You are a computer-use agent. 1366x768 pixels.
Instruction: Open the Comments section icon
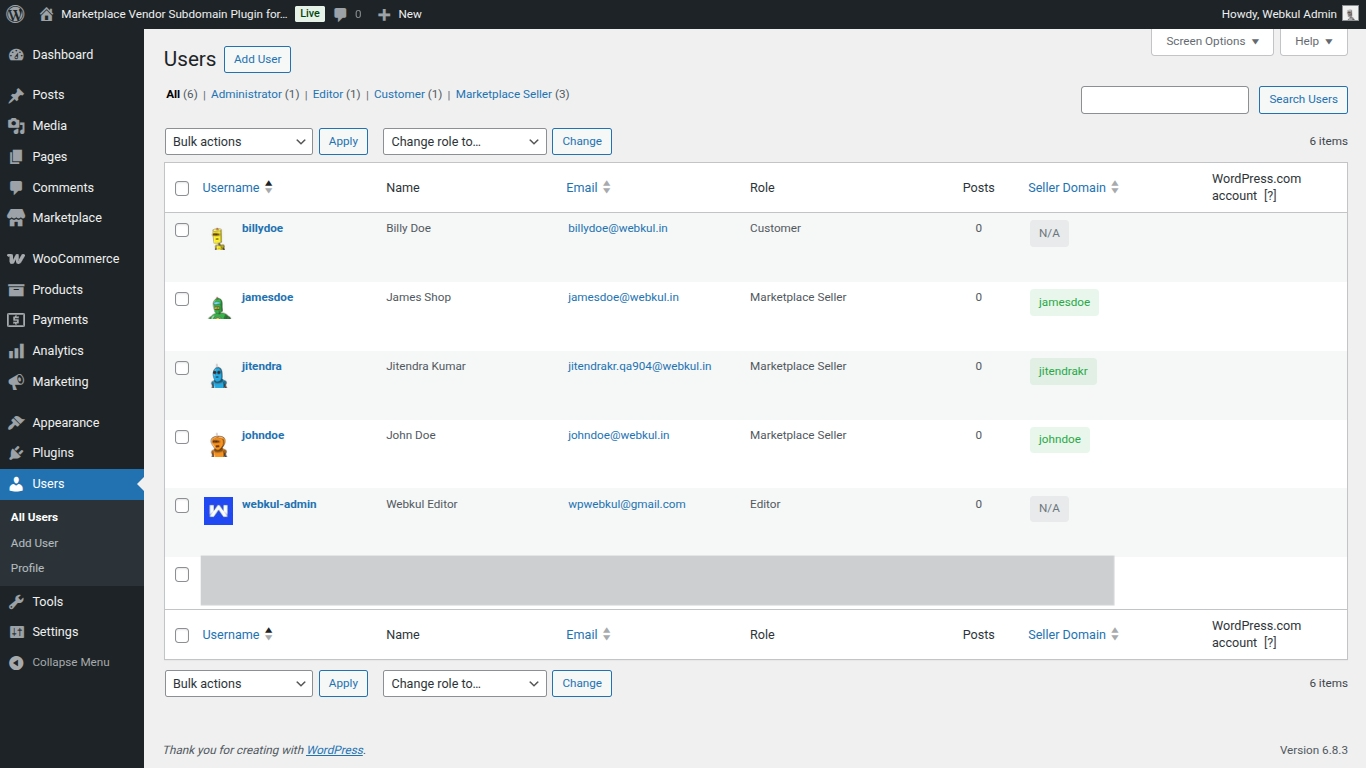point(17,187)
